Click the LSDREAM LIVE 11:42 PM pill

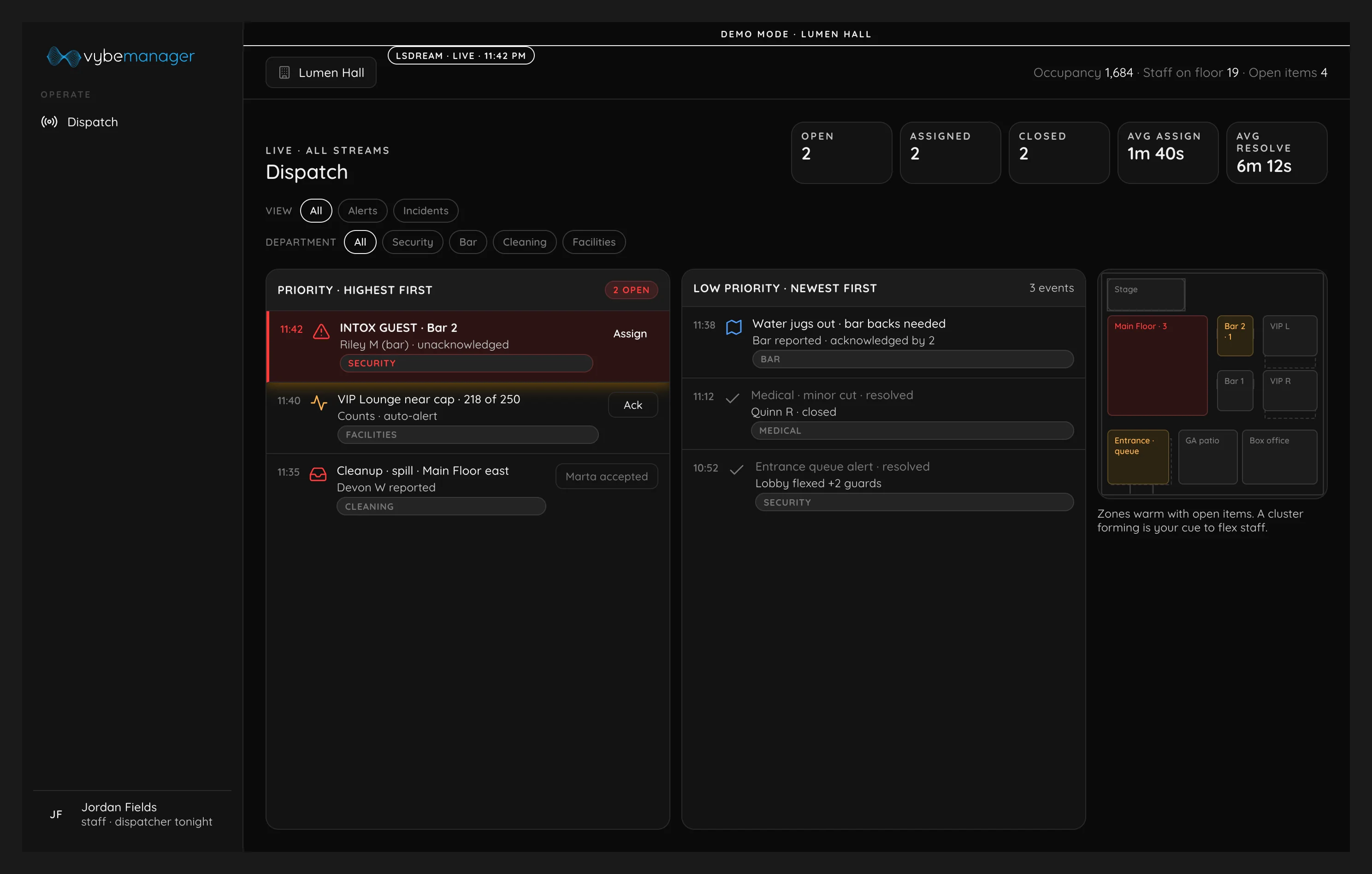[x=461, y=55]
